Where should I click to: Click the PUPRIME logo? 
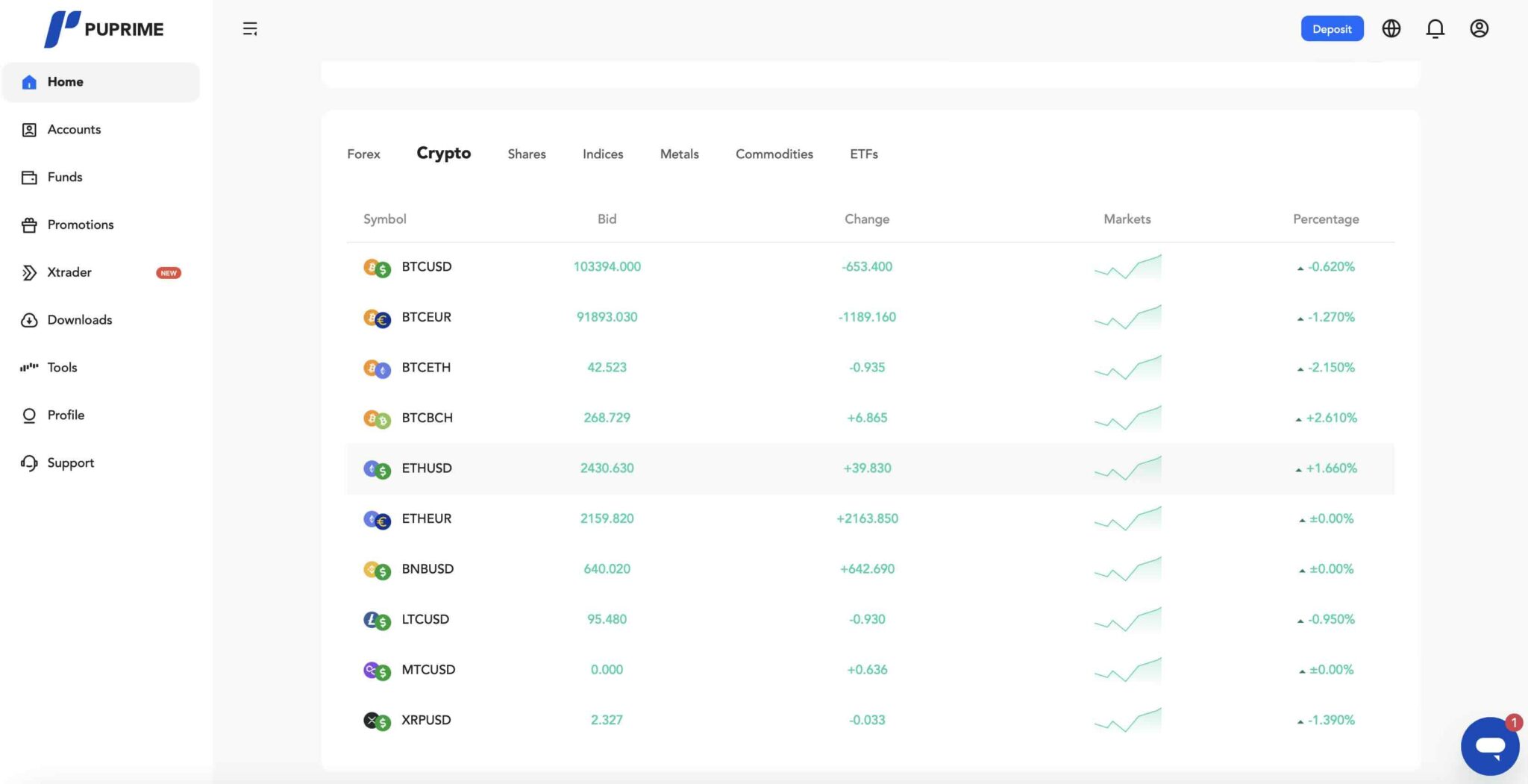pyautogui.click(x=104, y=29)
